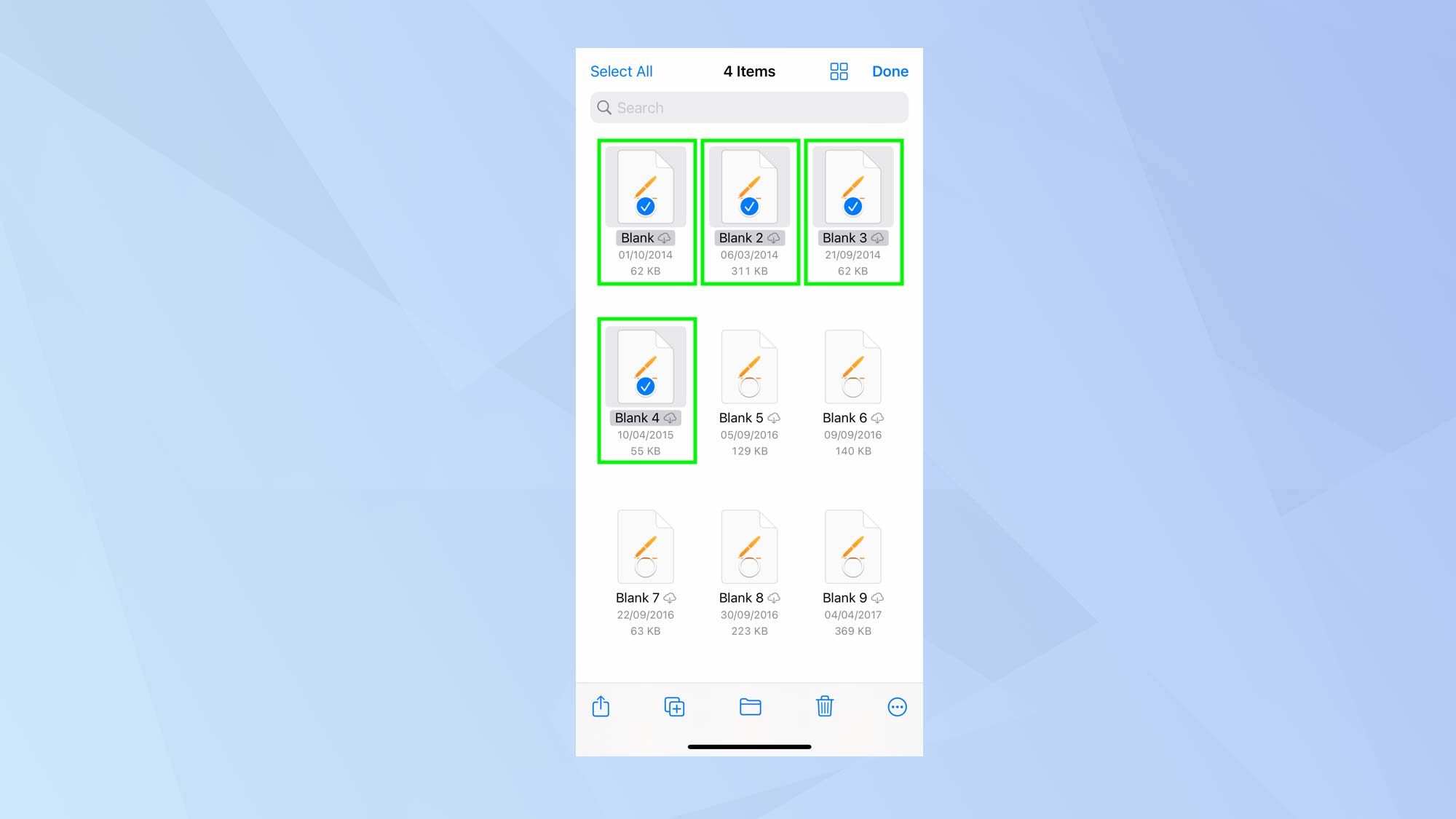Toggle selection checkmark on Blank 4
1456x819 pixels.
pos(646,387)
